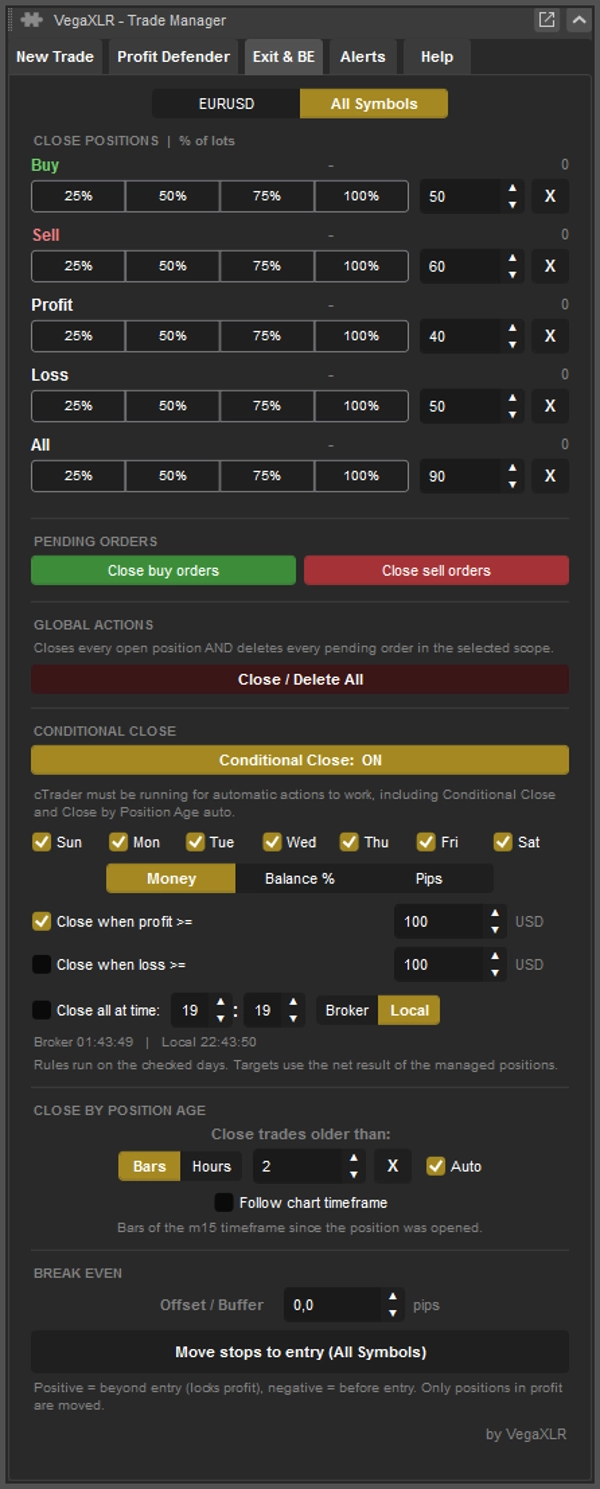The width and height of the screenshot is (600, 1489).
Task: Enable Close all at time checkbox
Action: point(42,1010)
